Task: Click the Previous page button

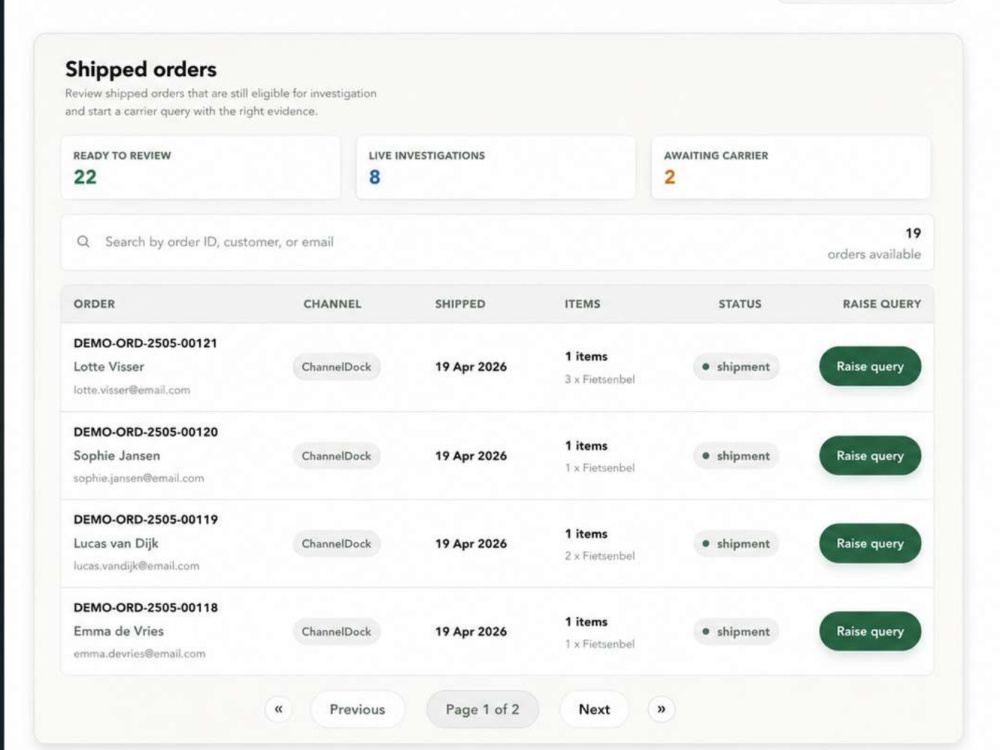Action: coord(357,709)
